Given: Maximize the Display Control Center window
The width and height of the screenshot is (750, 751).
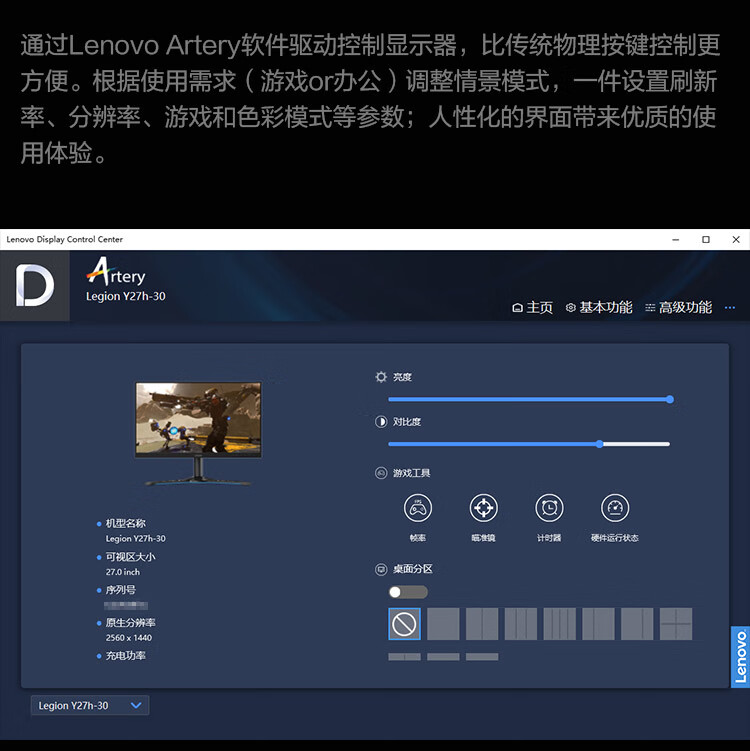Looking at the screenshot, I should point(705,239).
